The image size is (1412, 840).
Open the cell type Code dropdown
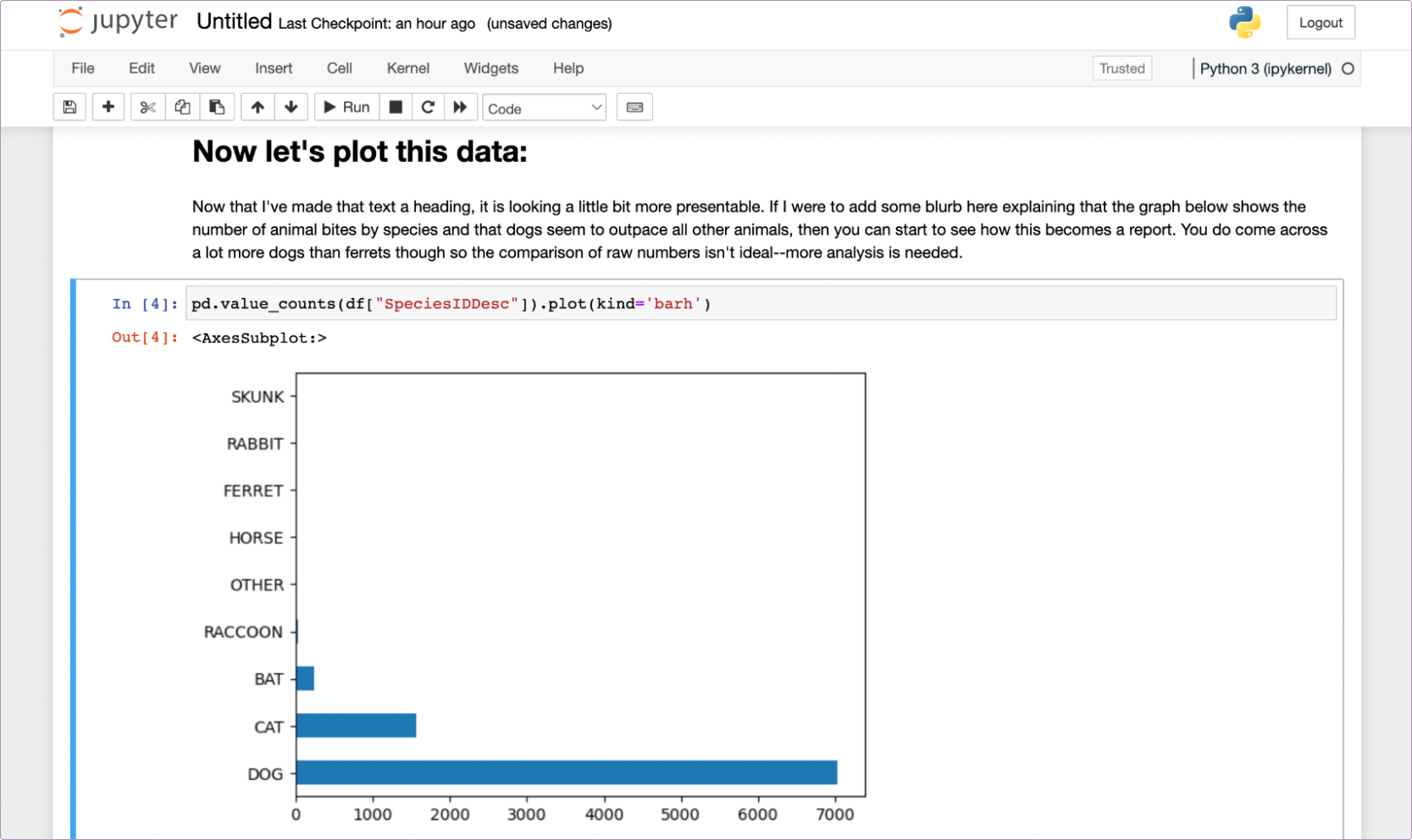click(x=544, y=108)
